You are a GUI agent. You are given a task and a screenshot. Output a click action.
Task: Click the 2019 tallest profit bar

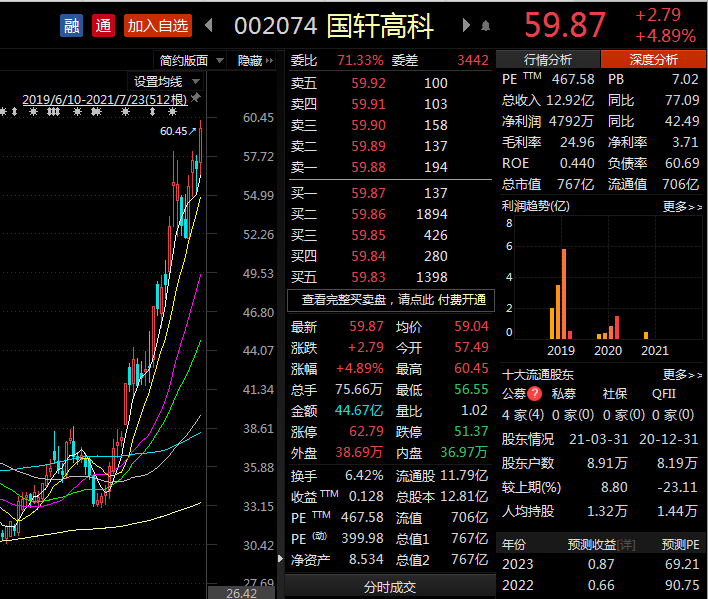[564, 293]
